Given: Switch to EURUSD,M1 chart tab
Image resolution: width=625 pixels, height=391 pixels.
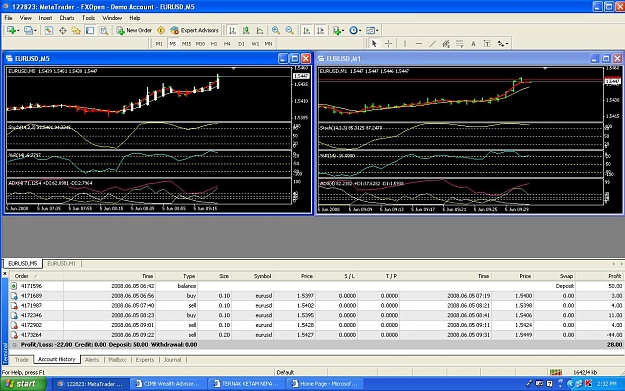Looking at the screenshot, I should click(61, 263).
